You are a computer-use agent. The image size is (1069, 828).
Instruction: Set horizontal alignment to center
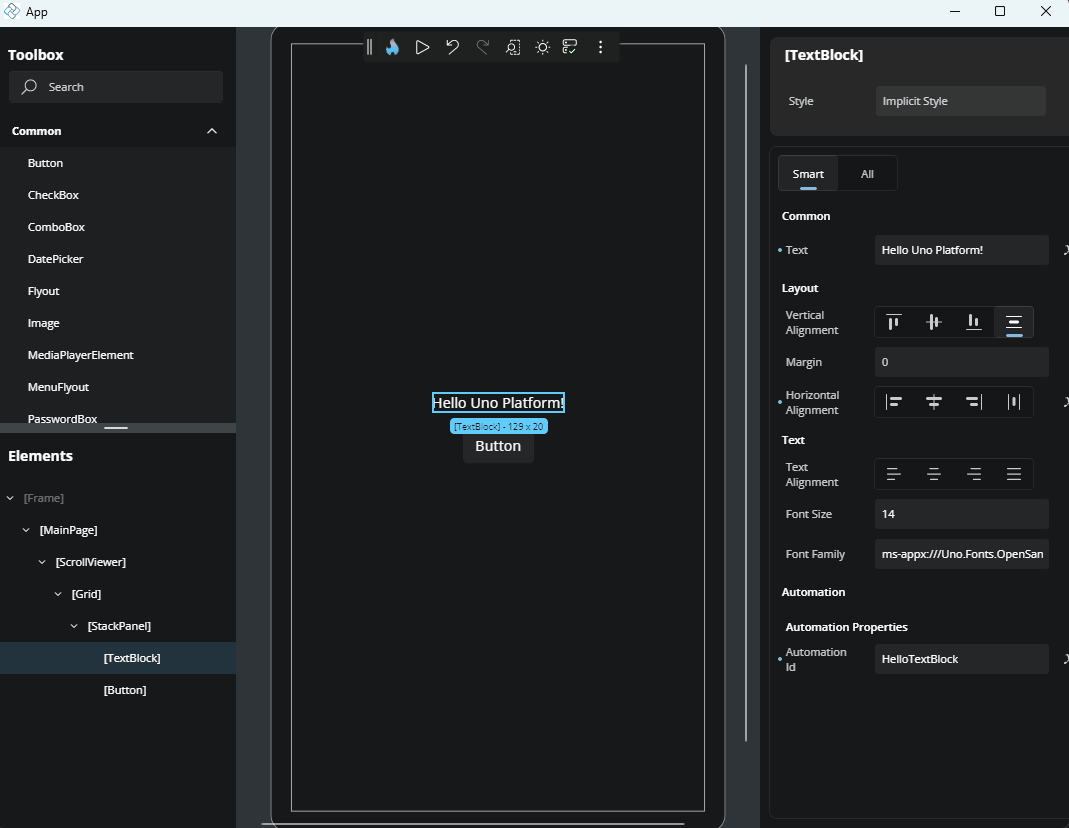tap(934, 402)
